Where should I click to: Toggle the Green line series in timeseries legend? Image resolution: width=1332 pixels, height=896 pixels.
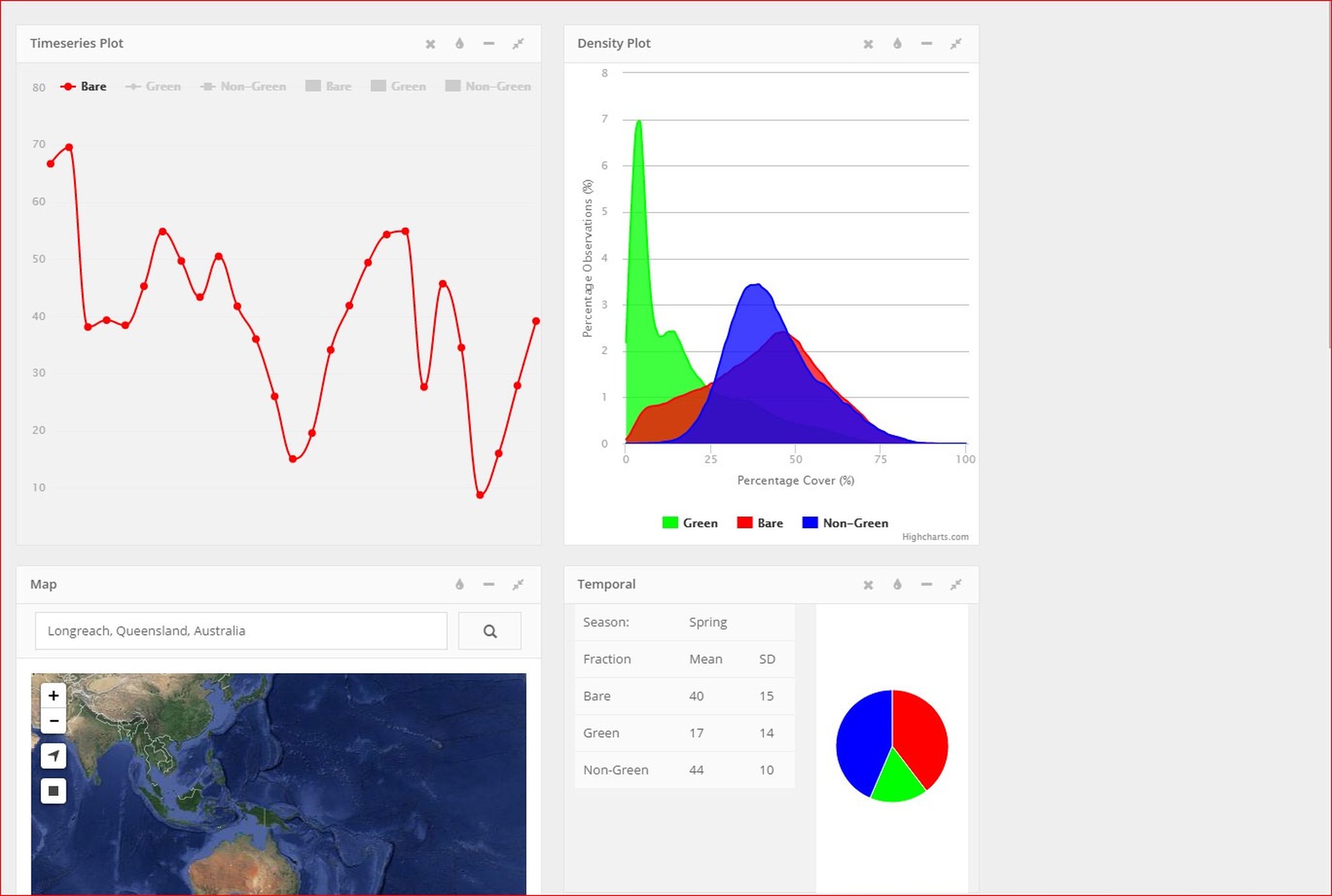coord(163,86)
